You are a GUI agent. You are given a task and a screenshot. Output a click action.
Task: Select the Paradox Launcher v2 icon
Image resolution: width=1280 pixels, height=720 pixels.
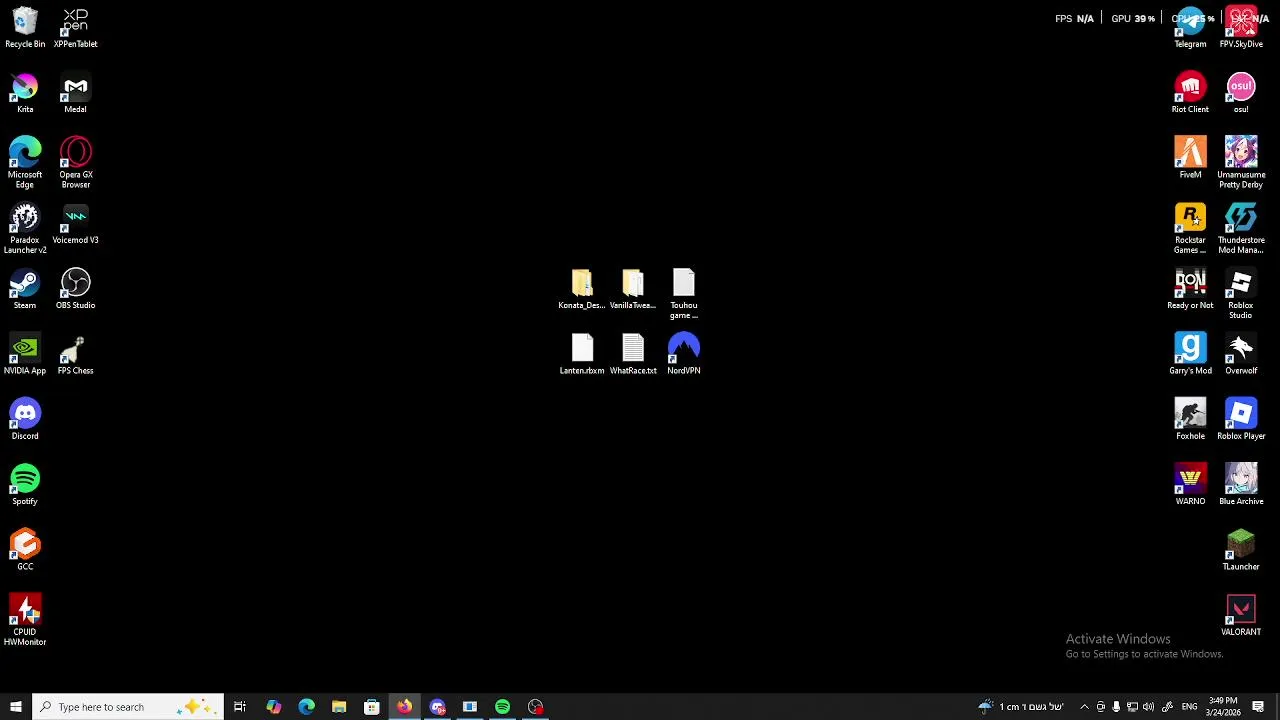pos(25,228)
